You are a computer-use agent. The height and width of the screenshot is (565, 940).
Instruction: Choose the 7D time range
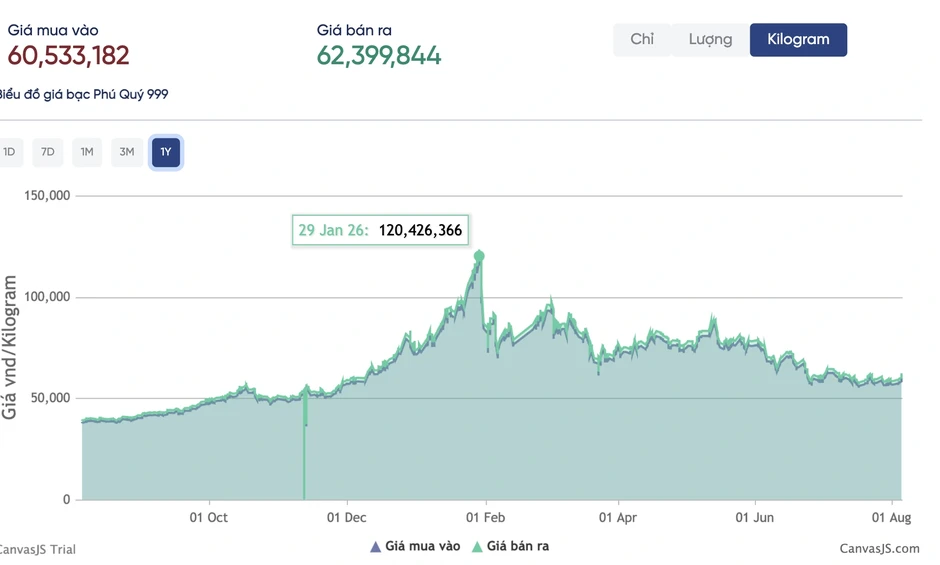coord(48,152)
